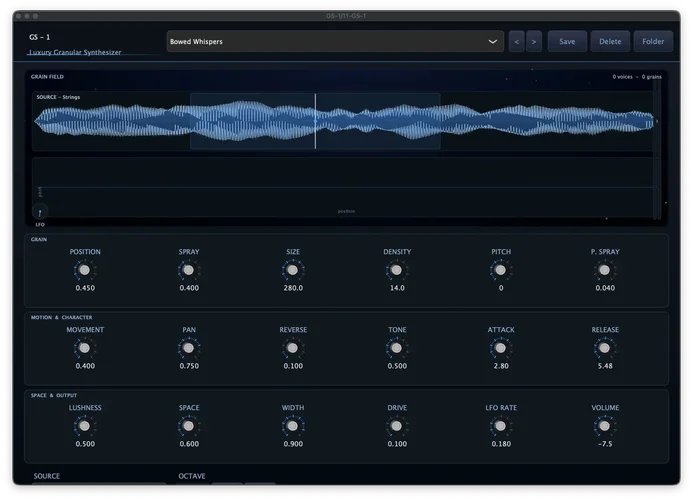Click the MOVEMENT knob
Viewport: 693px width, 500px height.
pos(84,348)
